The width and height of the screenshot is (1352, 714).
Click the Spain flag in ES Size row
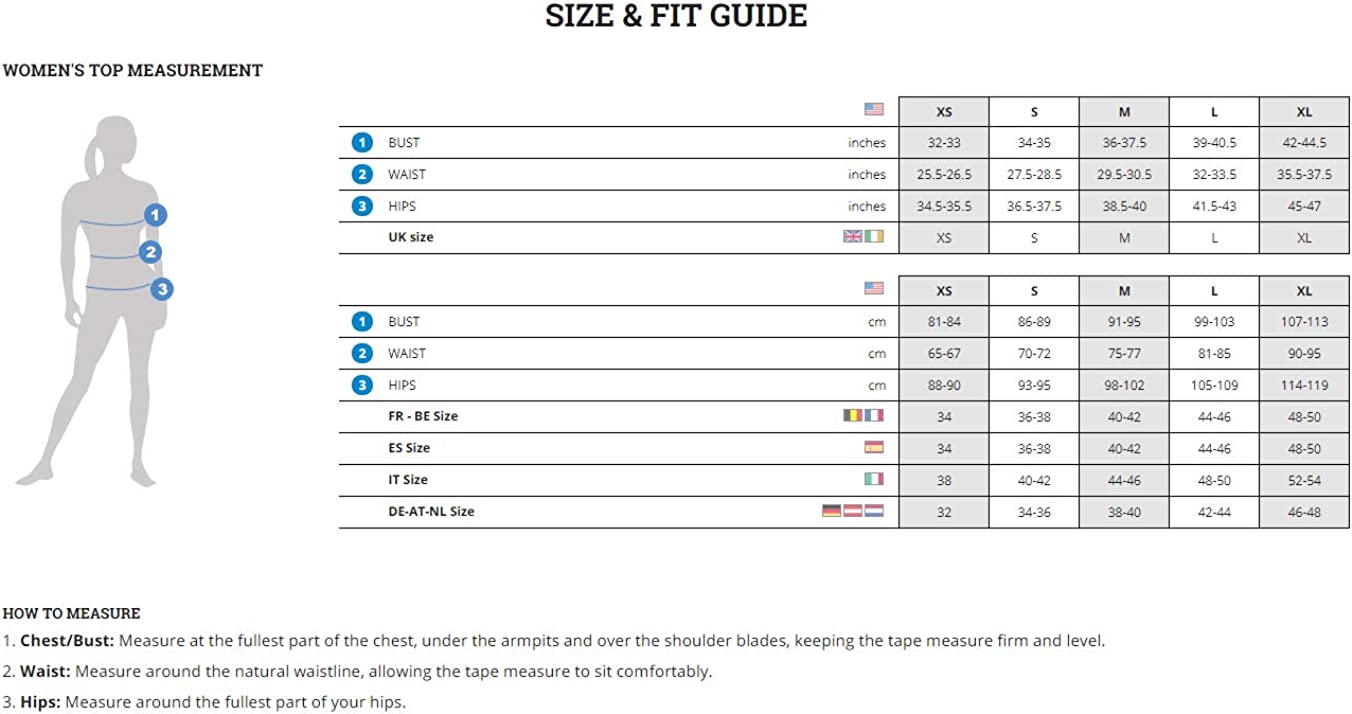coord(874,447)
